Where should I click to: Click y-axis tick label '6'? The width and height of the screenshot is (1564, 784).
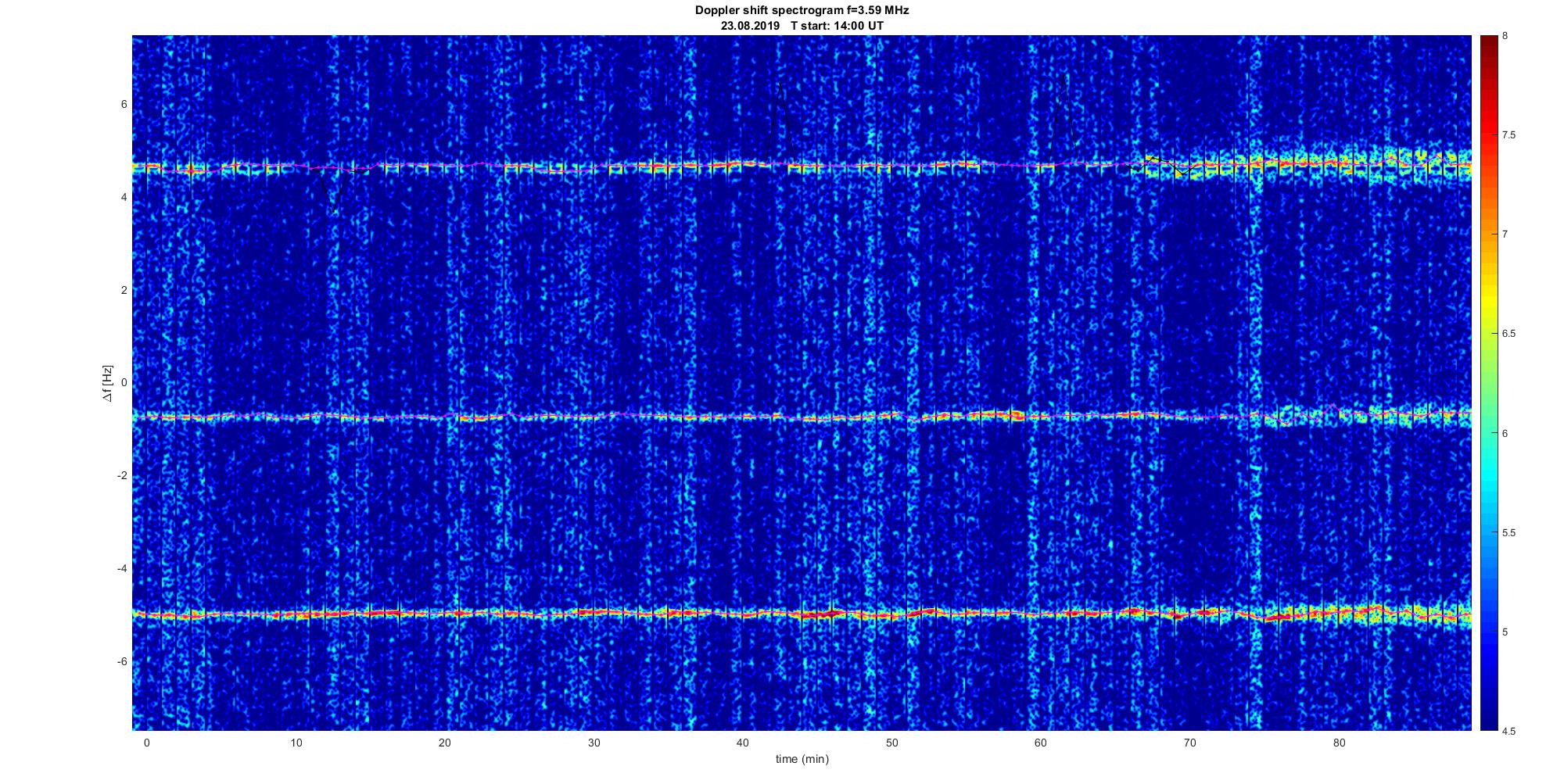click(124, 104)
